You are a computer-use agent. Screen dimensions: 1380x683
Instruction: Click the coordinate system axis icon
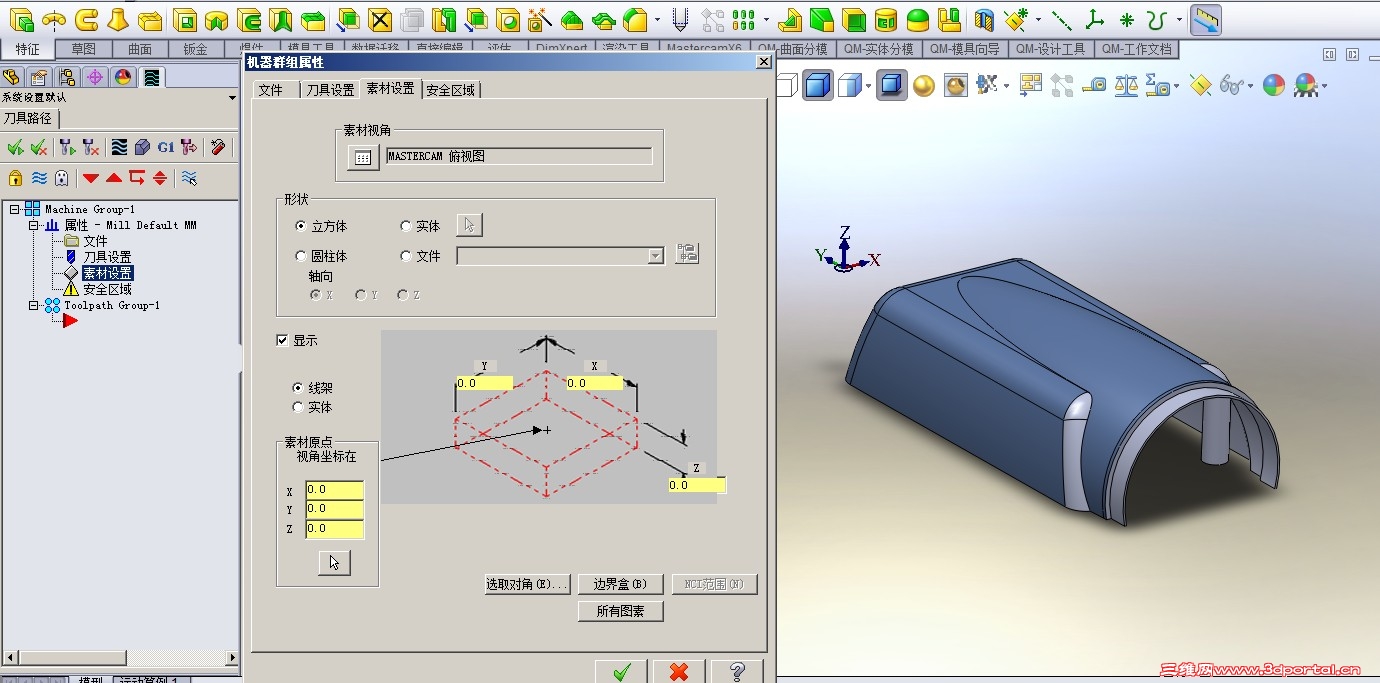point(1095,18)
